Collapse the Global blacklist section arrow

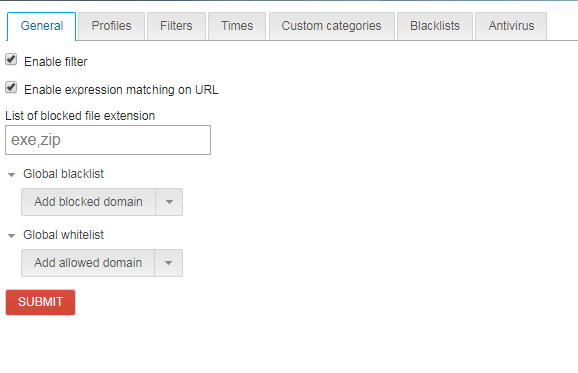coord(11,175)
